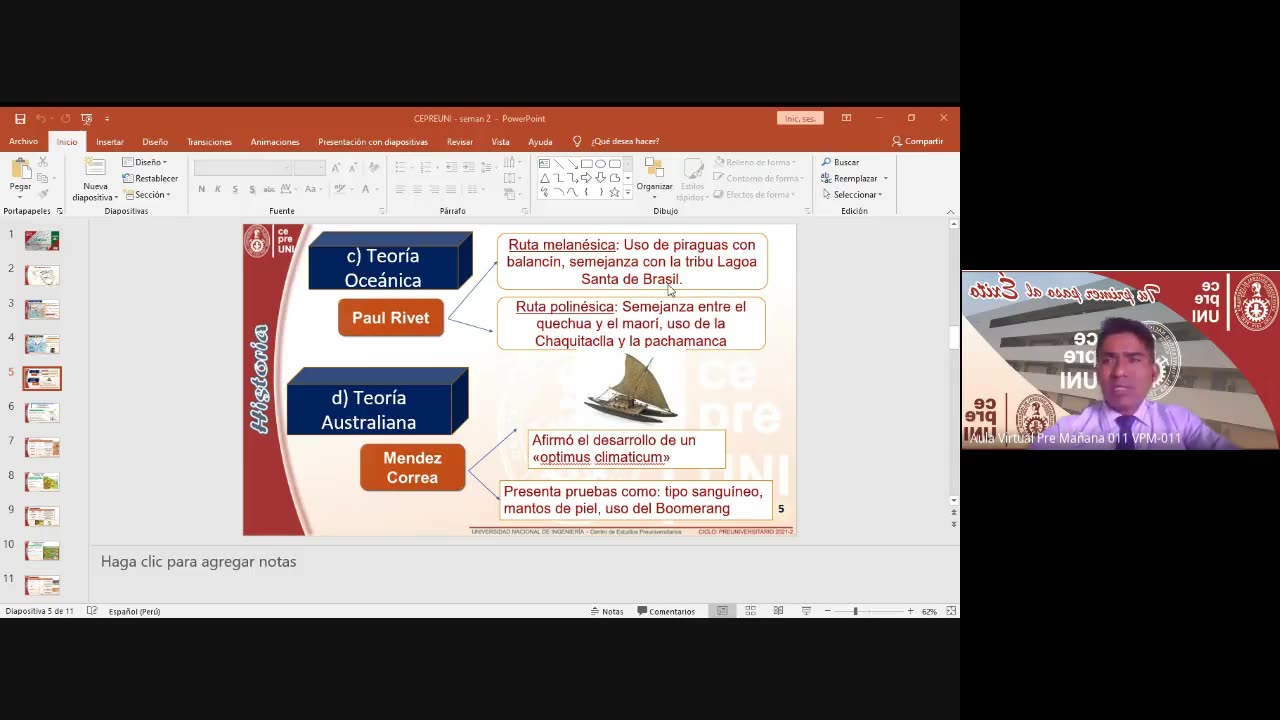This screenshot has height=720, width=1280.
Task: Choose the star shape in shapes gallery
Action: coord(615,192)
